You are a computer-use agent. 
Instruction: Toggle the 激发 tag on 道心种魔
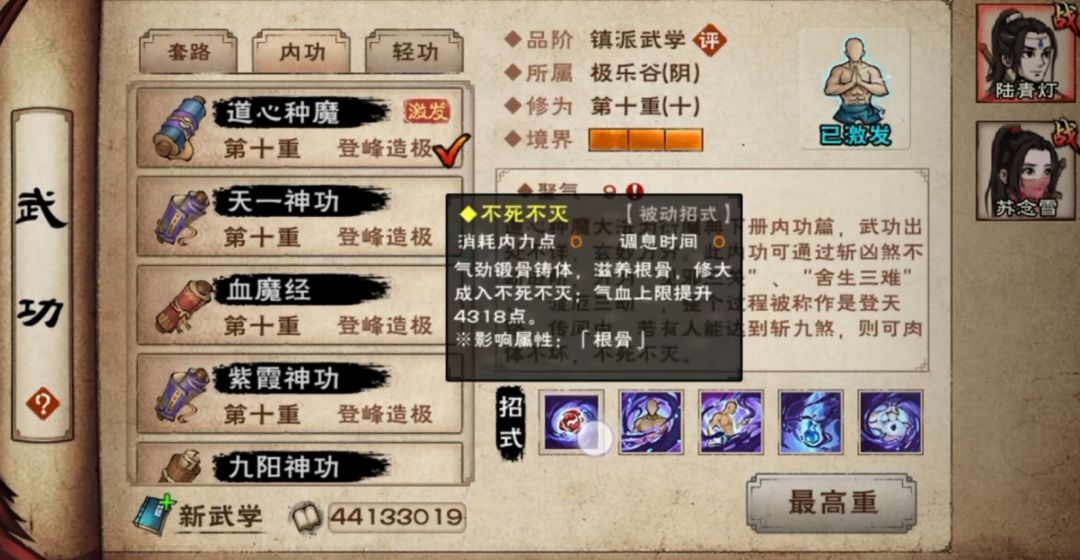(427, 110)
